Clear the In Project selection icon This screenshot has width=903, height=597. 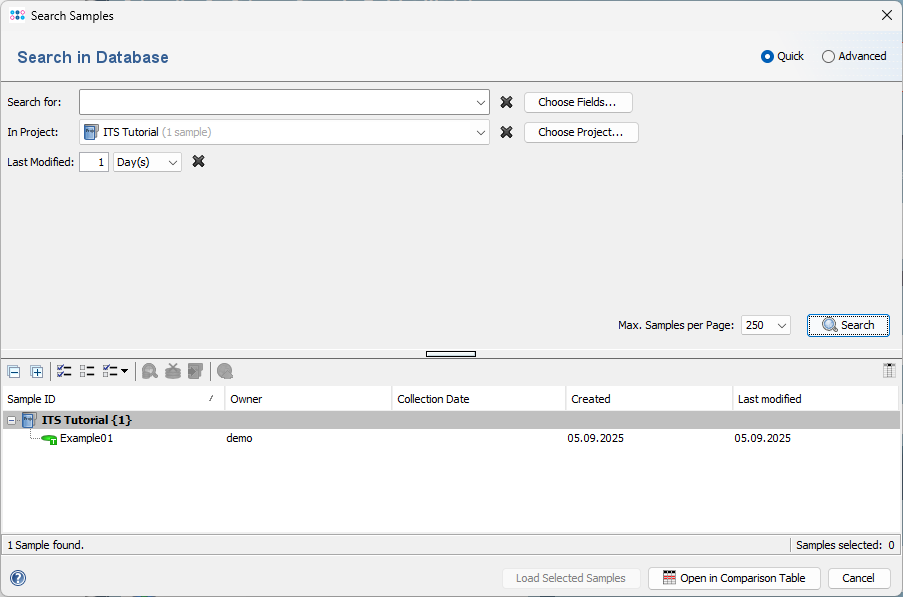pos(506,131)
